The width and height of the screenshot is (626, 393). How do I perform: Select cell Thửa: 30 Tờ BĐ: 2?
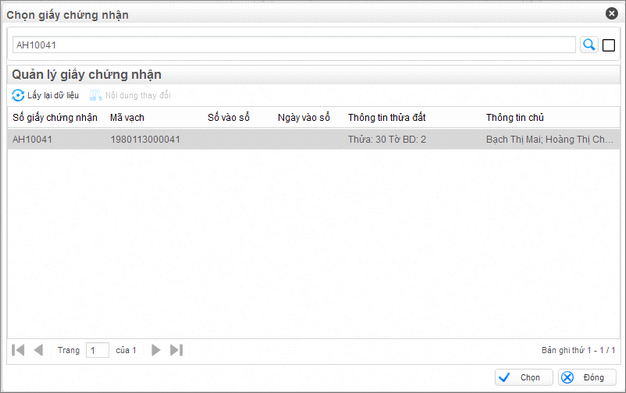[x=387, y=139]
